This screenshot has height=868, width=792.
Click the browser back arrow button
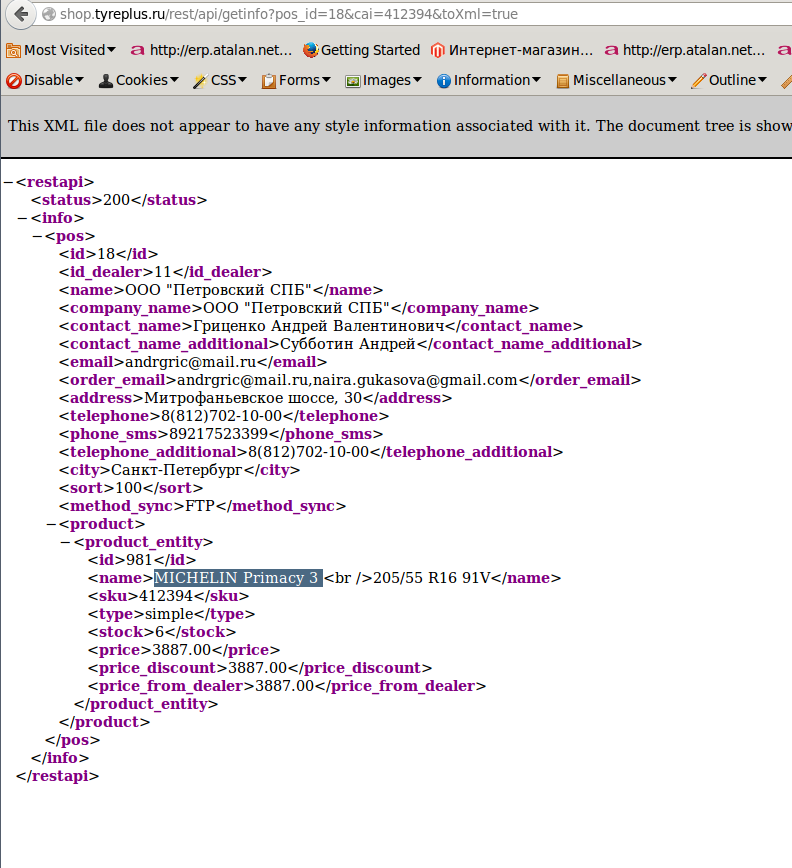click(x=21, y=14)
